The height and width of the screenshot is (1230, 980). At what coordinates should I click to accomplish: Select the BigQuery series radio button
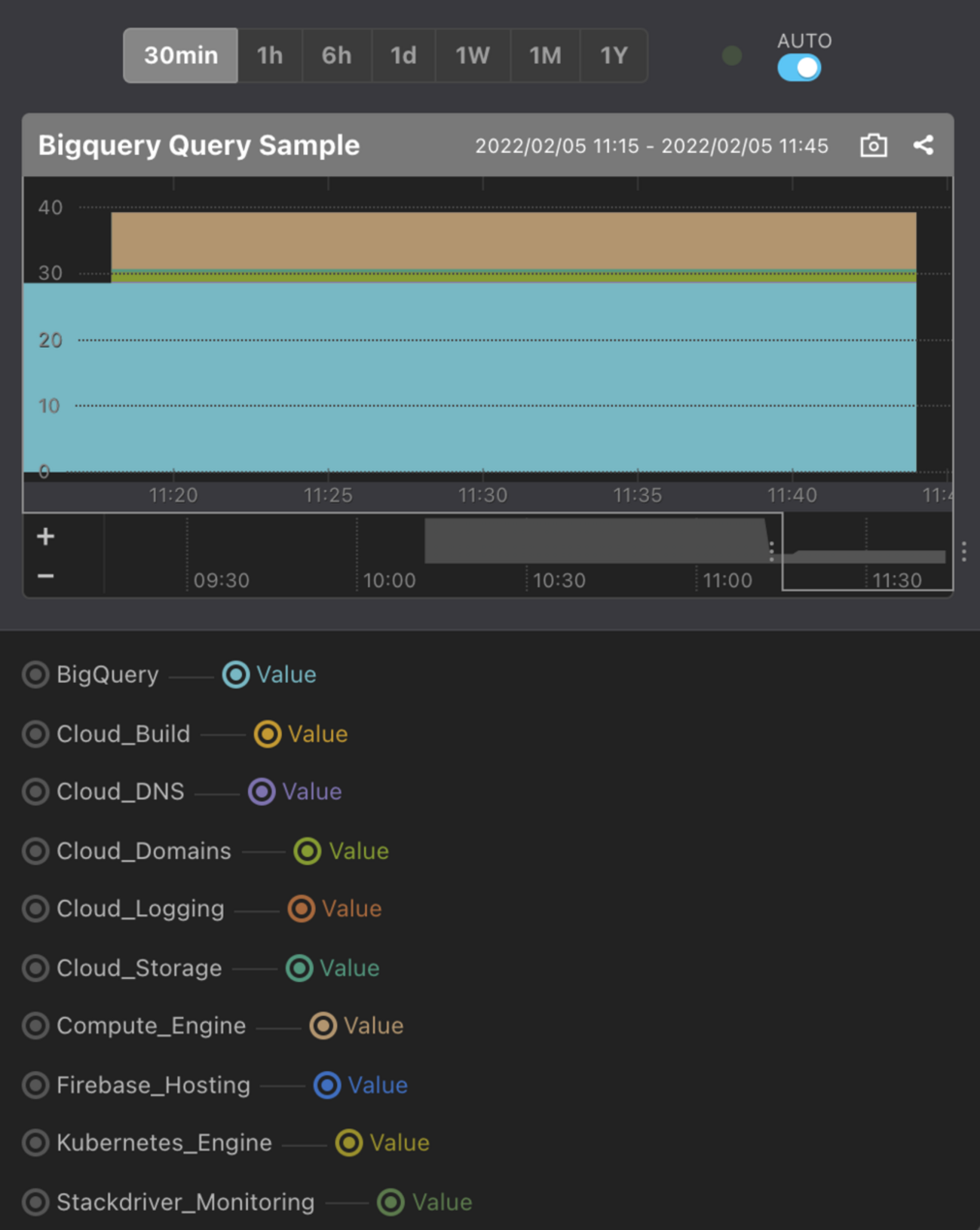(35, 675)
